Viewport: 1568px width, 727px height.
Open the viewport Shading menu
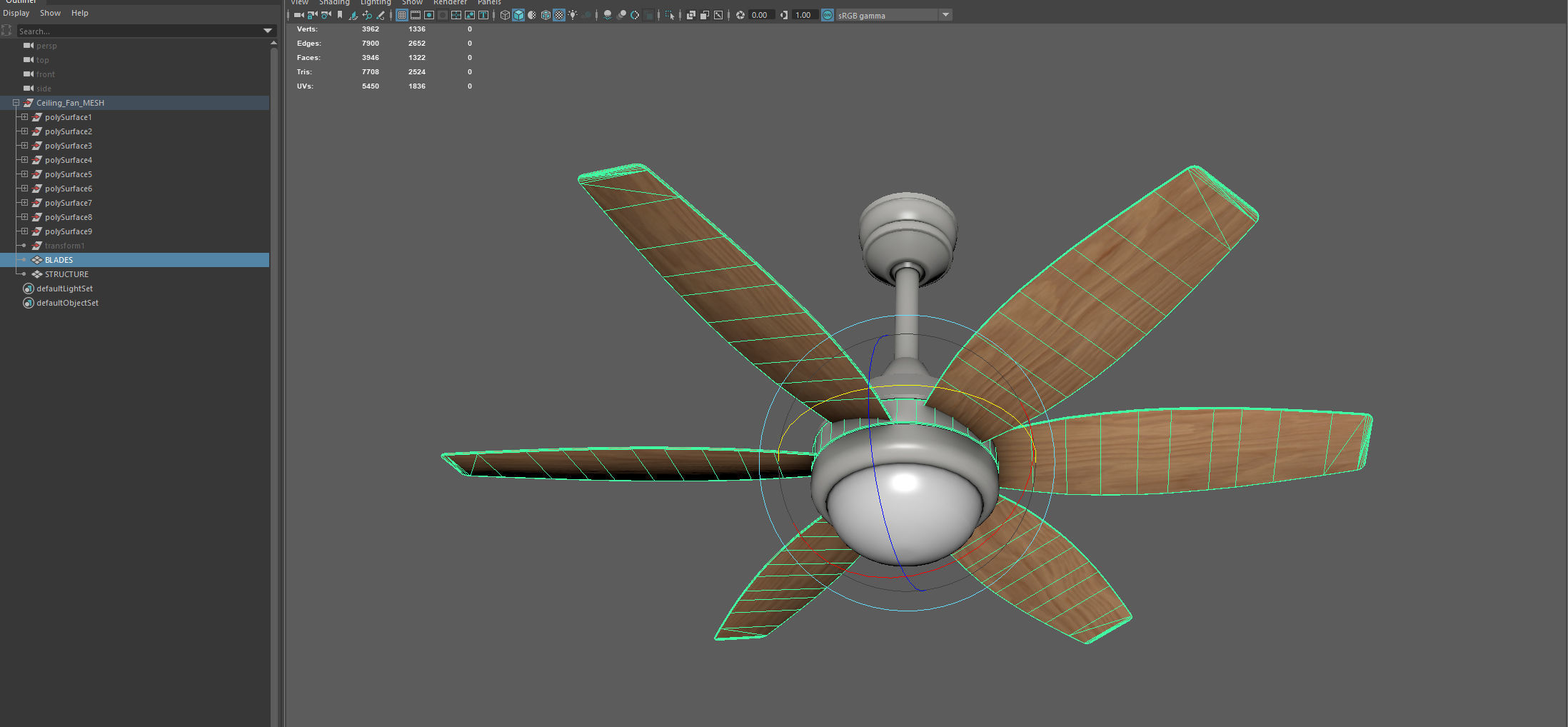[334, 3]
